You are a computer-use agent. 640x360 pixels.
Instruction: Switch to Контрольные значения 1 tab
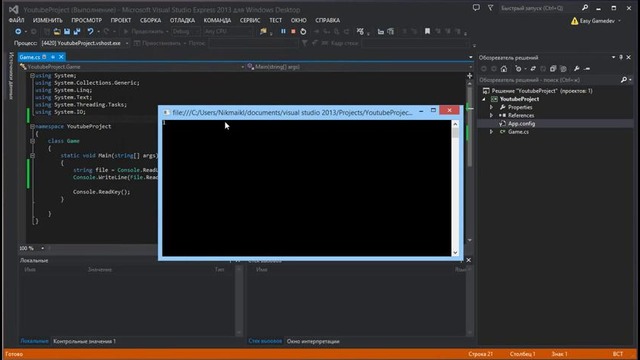(84, 341)
